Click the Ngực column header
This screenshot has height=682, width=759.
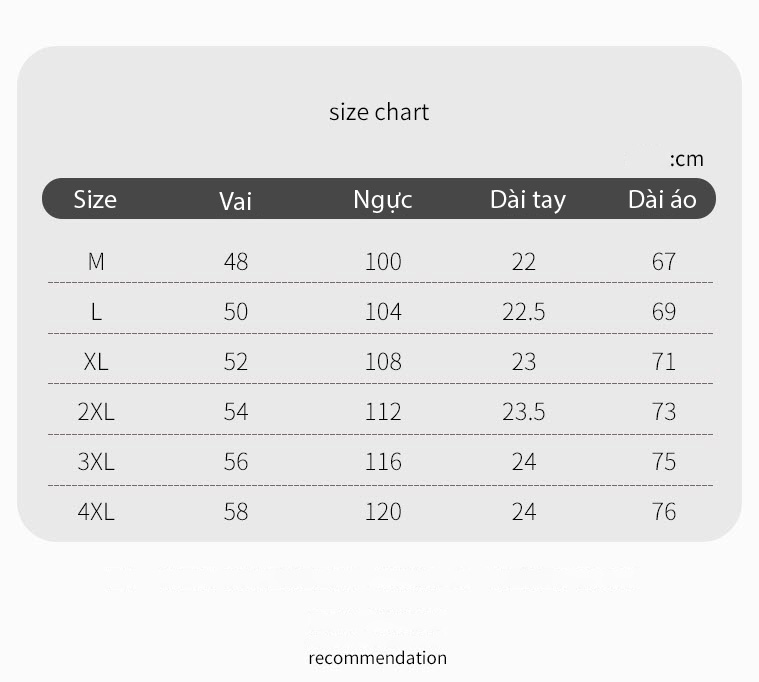point(382,200)
